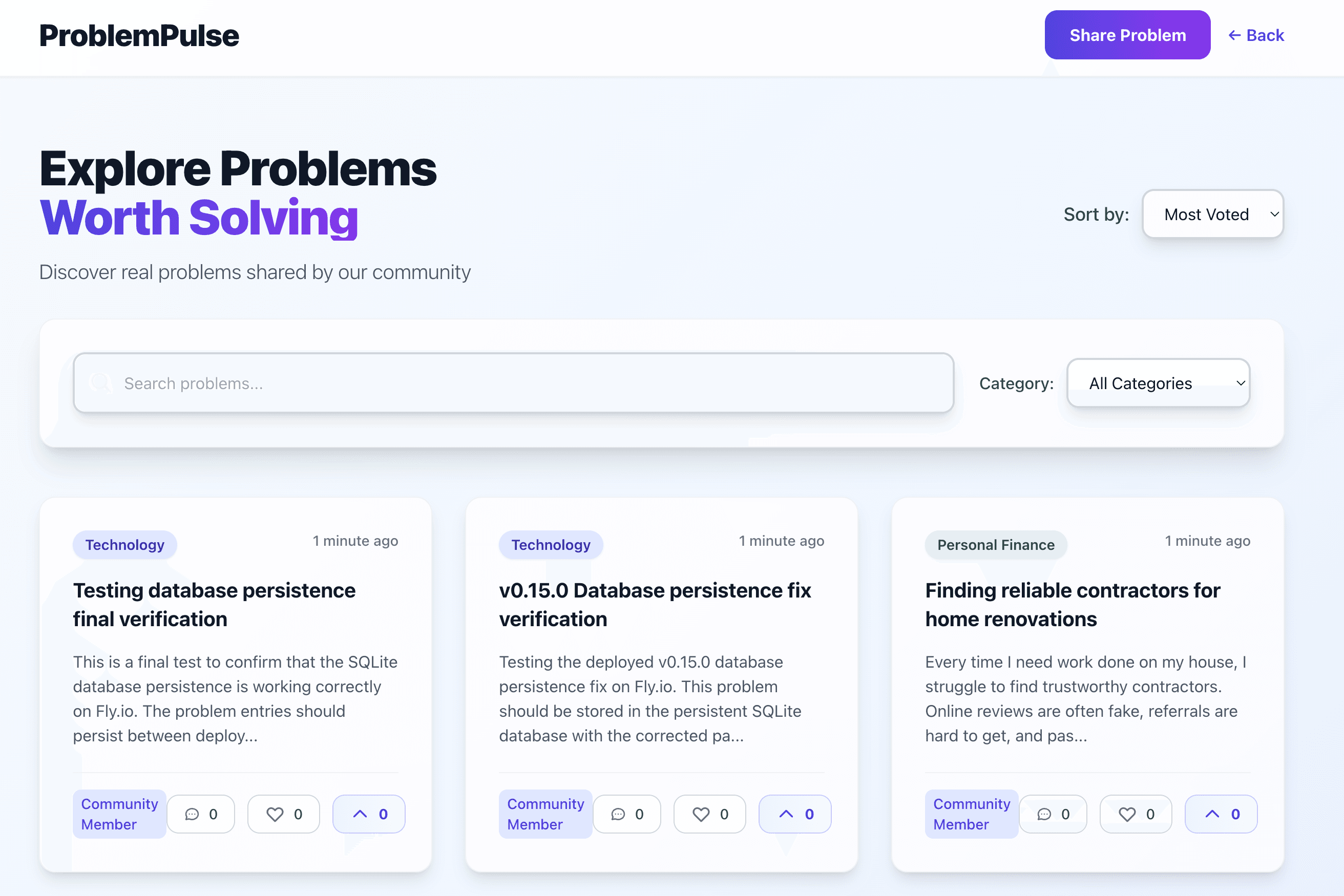Select the Technology tag on first card

pos(124,545)
